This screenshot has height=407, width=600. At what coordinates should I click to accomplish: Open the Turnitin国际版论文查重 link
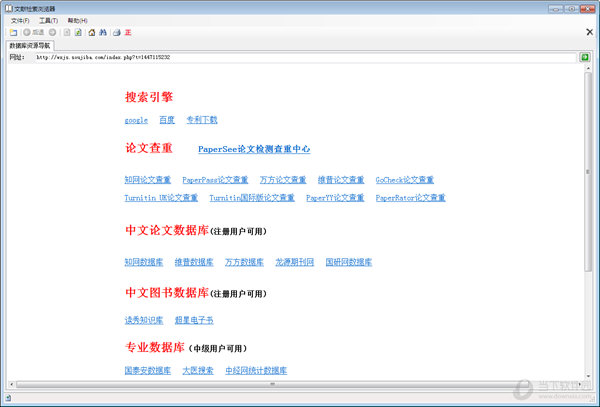[252, 197]
